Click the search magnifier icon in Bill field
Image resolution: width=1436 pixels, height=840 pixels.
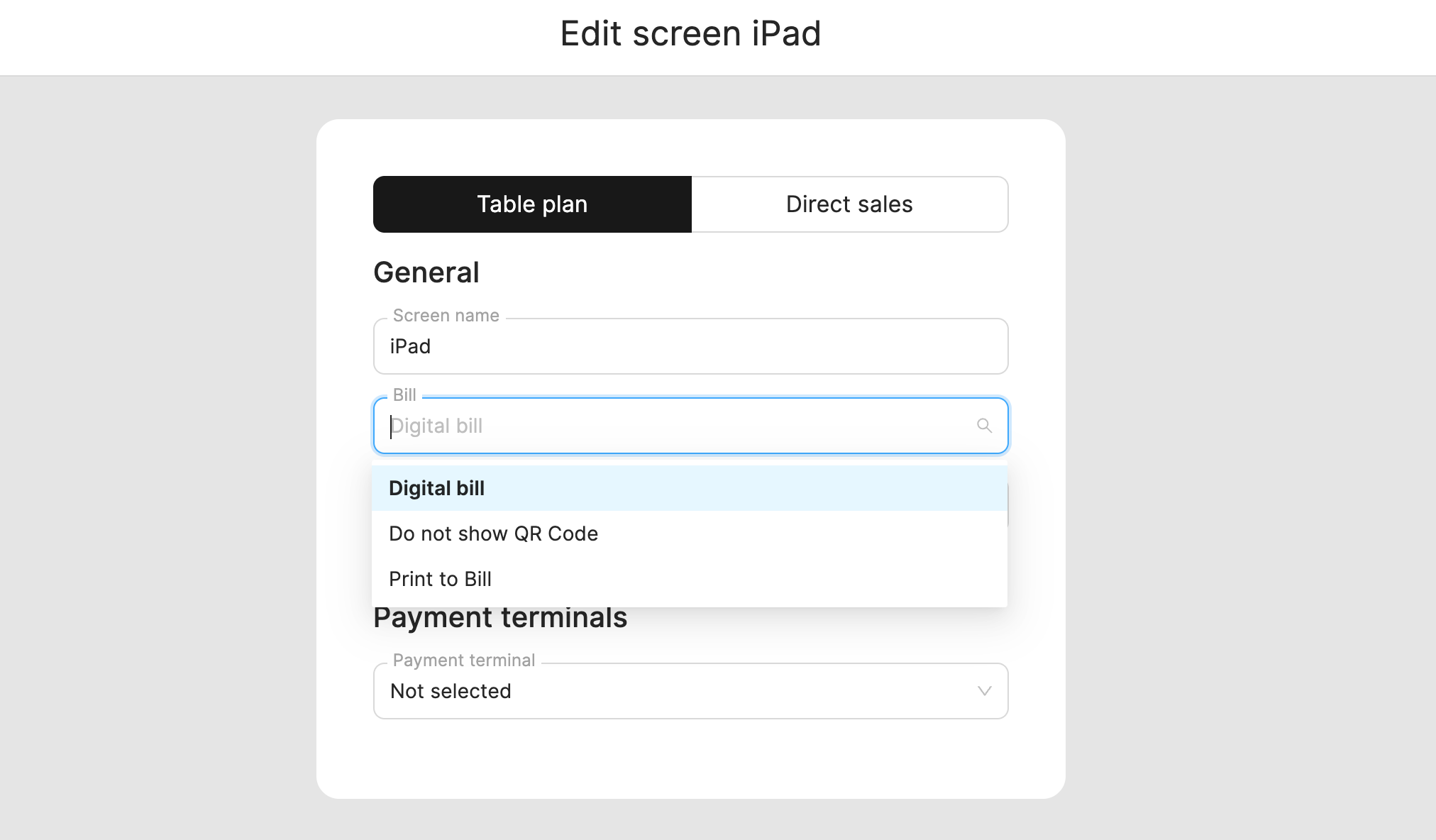click(984, 426)
